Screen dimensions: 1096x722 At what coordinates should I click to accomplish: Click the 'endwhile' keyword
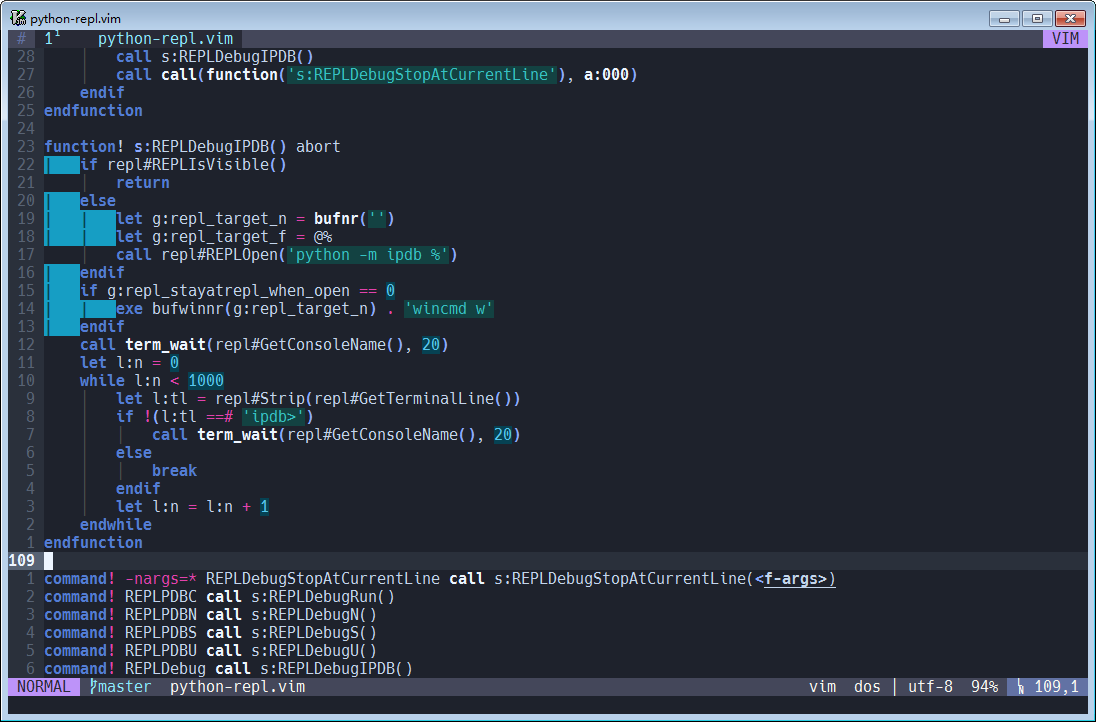[x=115, y=524]
